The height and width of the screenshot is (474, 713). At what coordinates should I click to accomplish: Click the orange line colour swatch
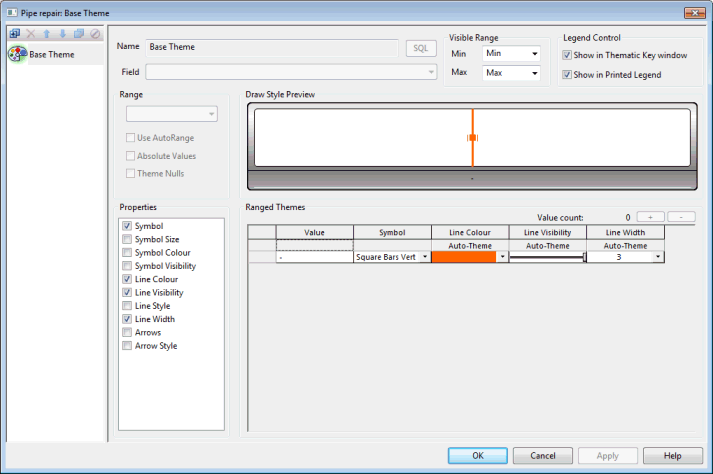(464, 257)
